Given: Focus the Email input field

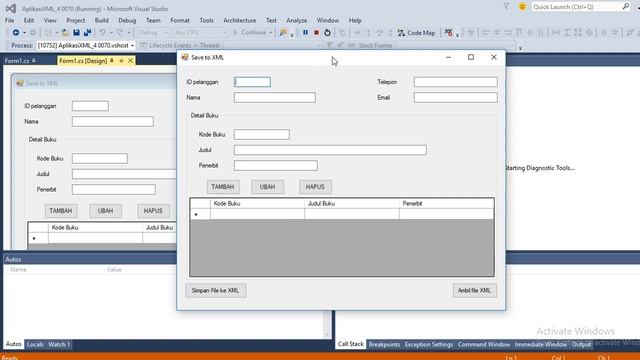Looking at the screenshot, I should 456,98.
